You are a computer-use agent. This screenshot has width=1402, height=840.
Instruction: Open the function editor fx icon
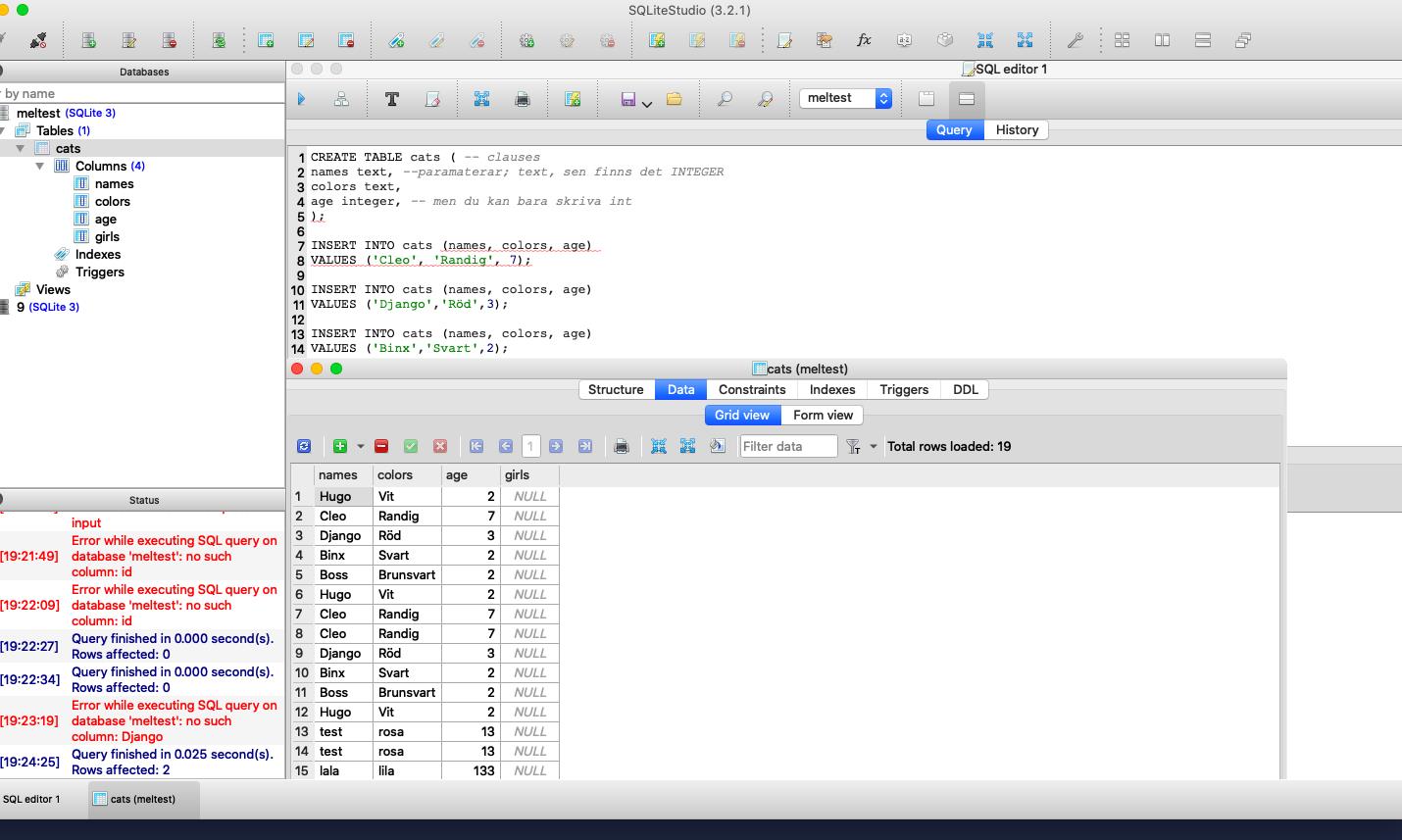click(x=864, y=40)
